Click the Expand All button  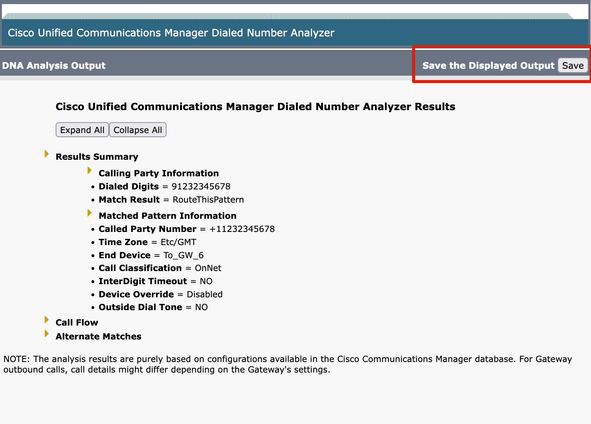click(82, 130)
